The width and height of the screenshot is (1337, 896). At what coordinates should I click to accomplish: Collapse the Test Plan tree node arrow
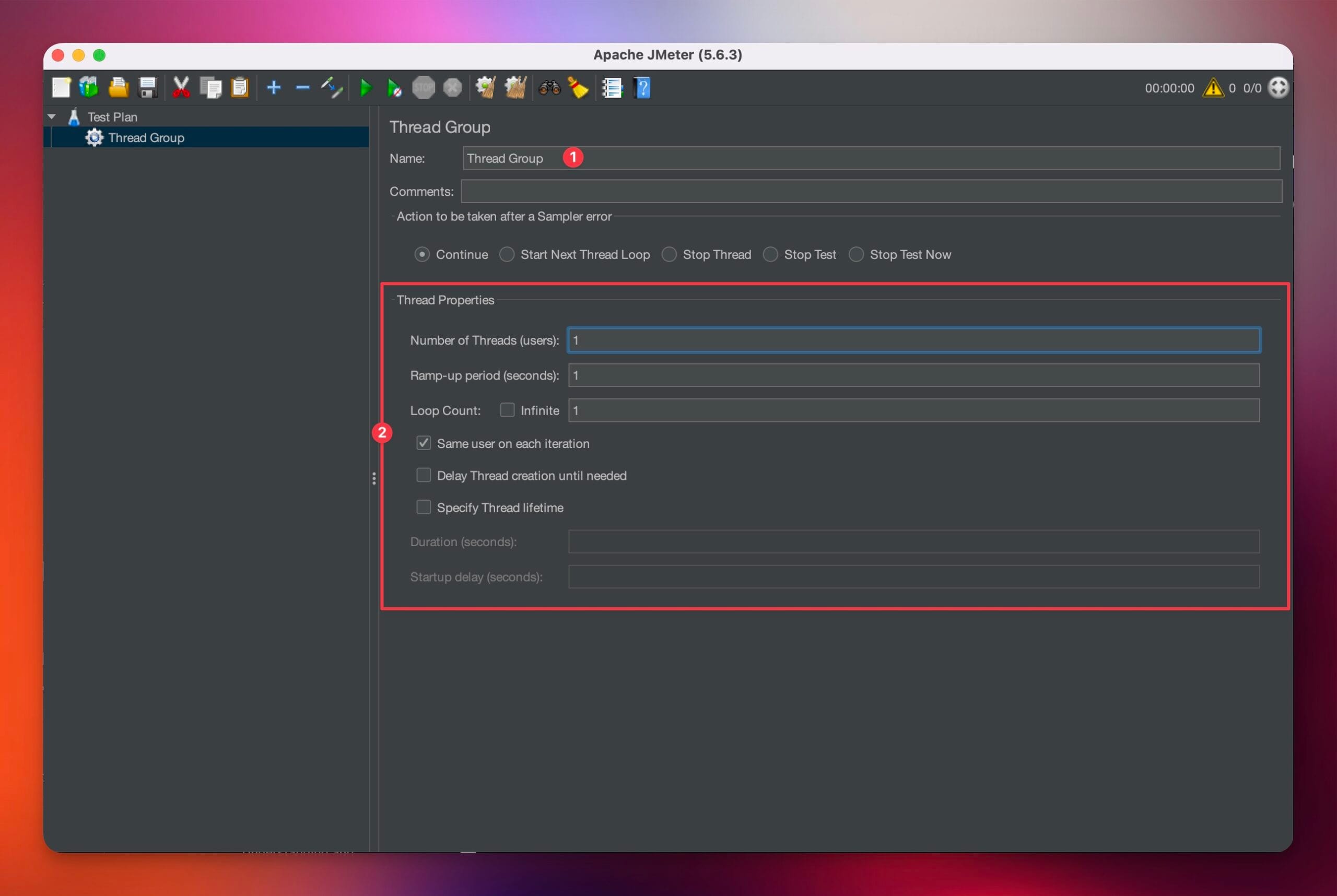52,116
